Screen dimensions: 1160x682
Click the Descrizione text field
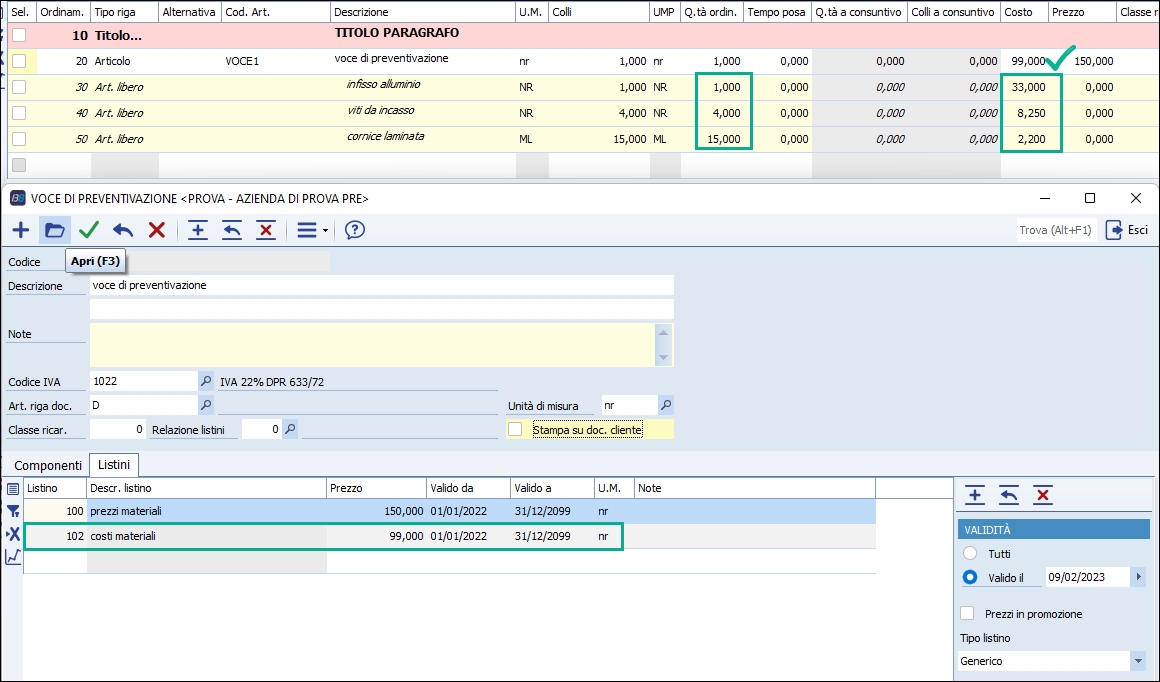click(380, 286)
